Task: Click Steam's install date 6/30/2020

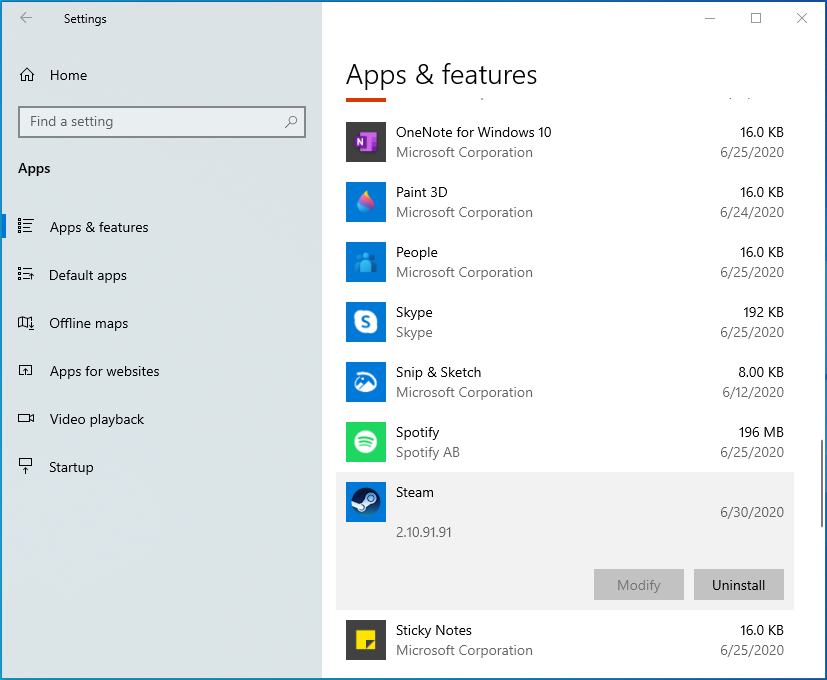Action: pyautogui.click(x=752, y=512)
